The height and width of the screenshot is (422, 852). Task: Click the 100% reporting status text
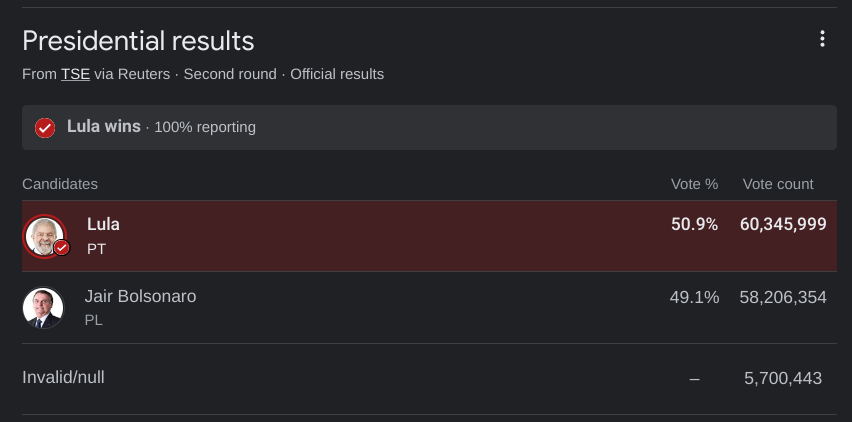point(205,127)
